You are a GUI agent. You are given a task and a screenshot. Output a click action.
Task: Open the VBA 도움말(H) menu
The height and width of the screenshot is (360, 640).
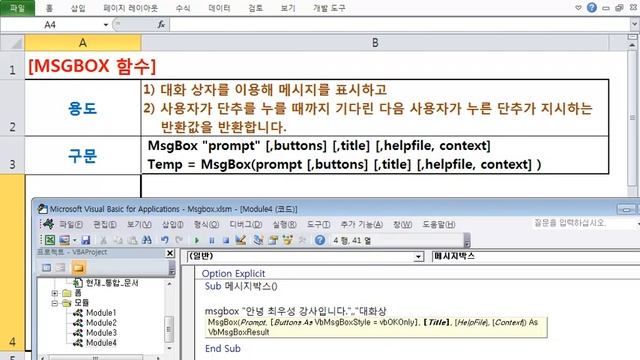tap(439, 224)
